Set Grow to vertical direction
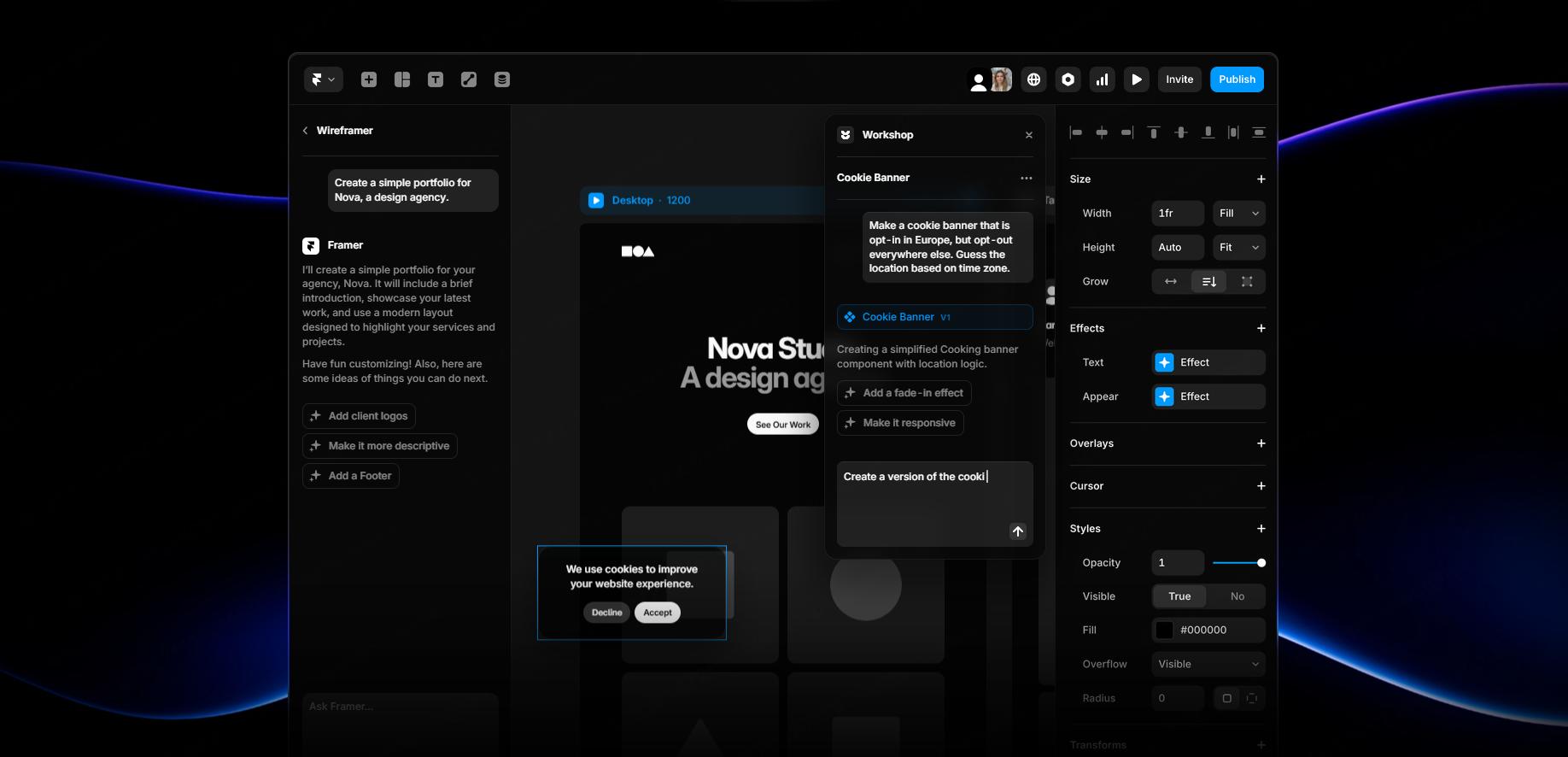 [x=1209, y=281]
